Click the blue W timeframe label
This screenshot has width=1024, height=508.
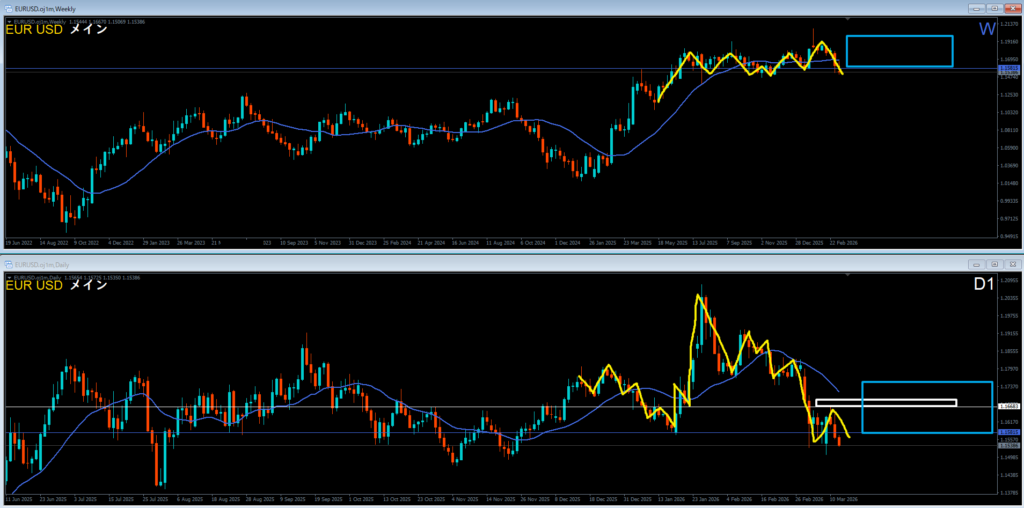[x=986, y=30]
